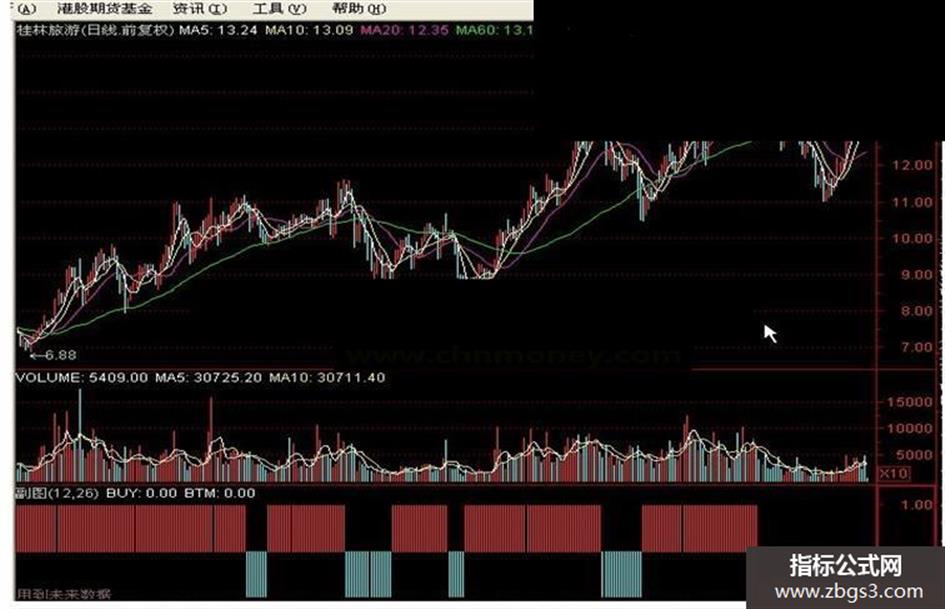Click the 9.00 price axis label
The width and height of the screenshot is (945, 609).
click(916, 274)
